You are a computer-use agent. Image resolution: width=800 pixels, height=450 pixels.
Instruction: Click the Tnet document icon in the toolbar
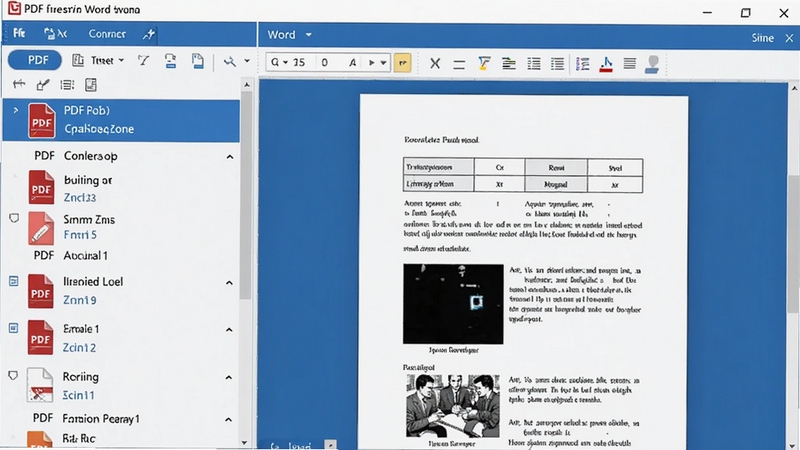pos(78,61)
